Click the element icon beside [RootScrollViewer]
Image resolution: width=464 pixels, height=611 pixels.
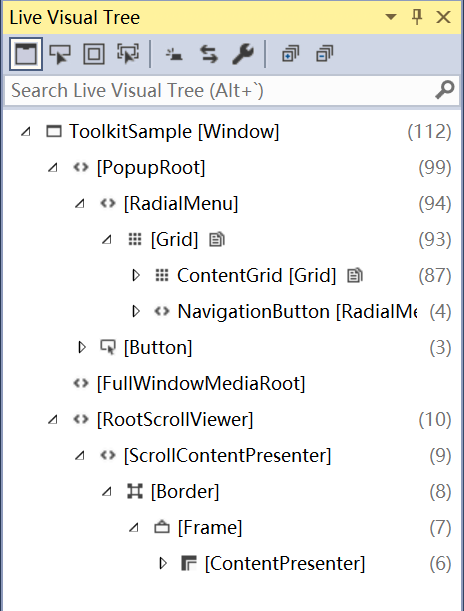(x=81, y=420)
